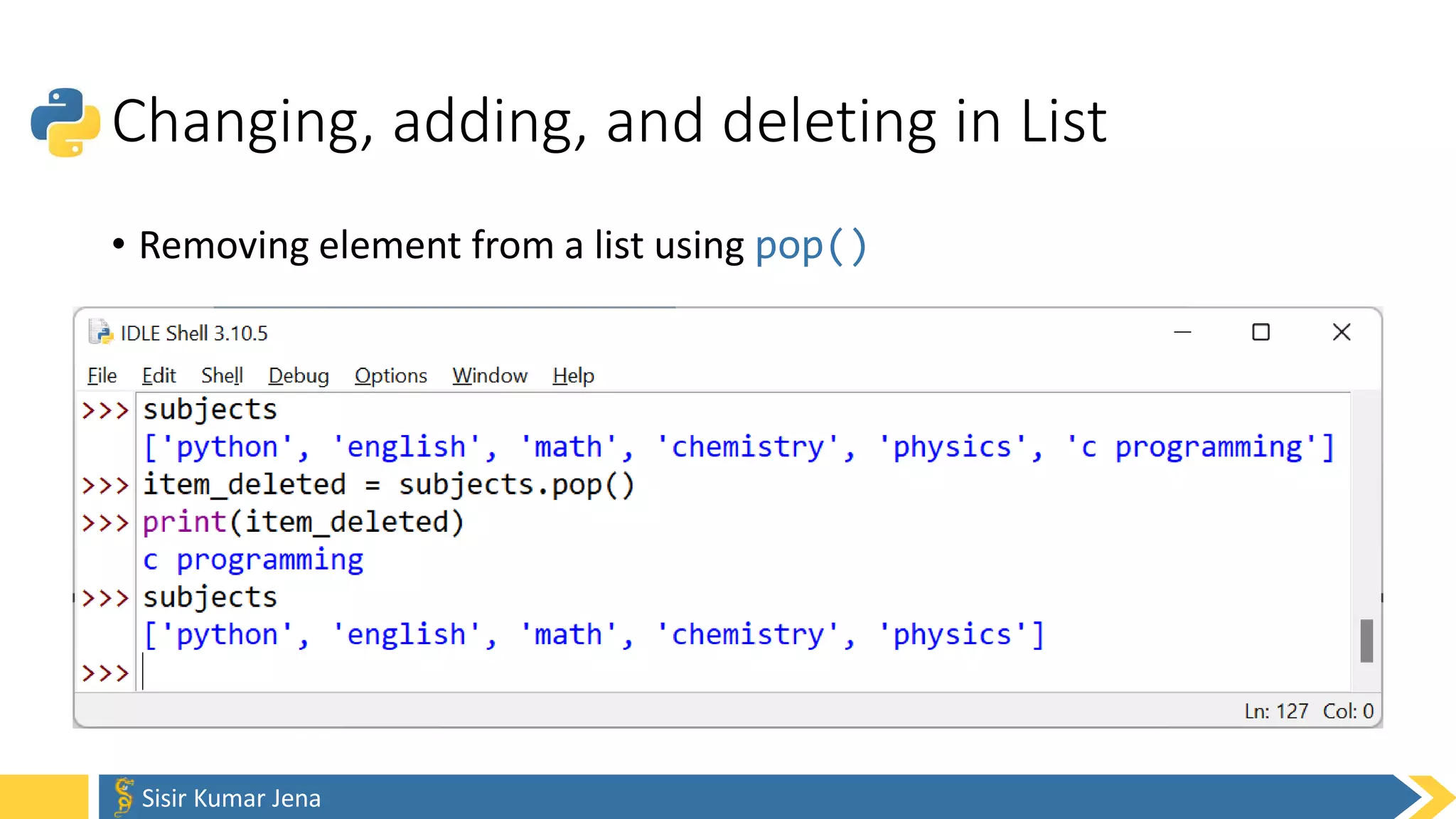Open the Shell menu
The image size is (1456, 819).
(222, 375)
